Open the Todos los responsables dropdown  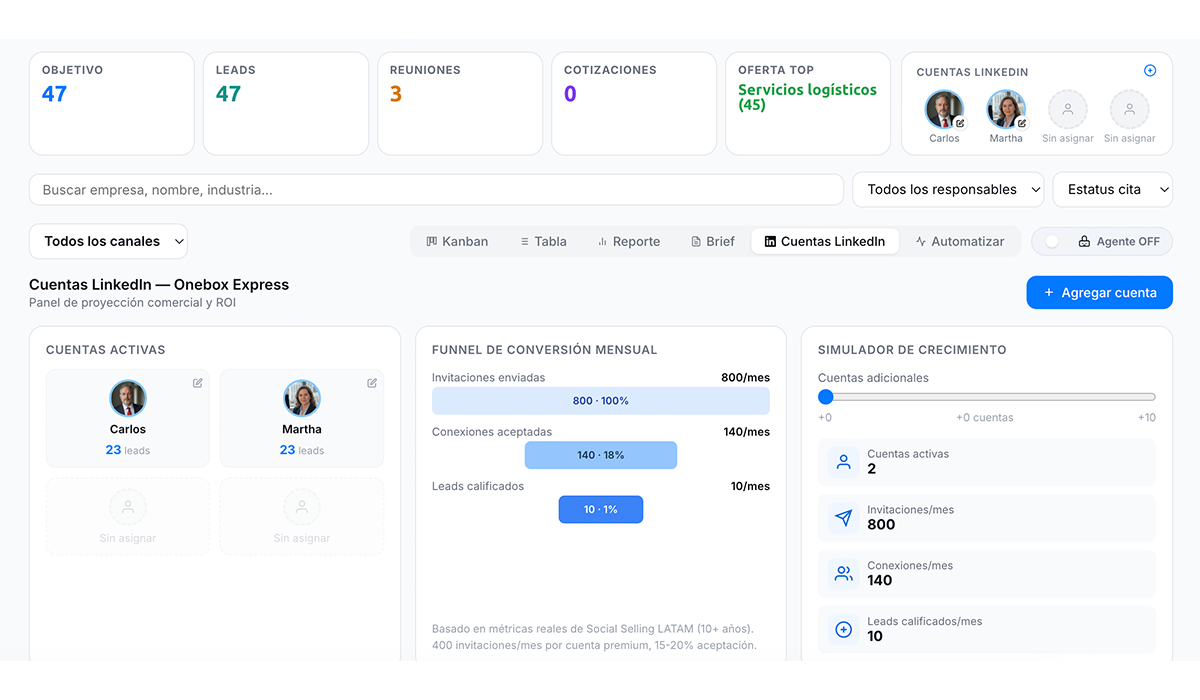(x=948, y=190)
